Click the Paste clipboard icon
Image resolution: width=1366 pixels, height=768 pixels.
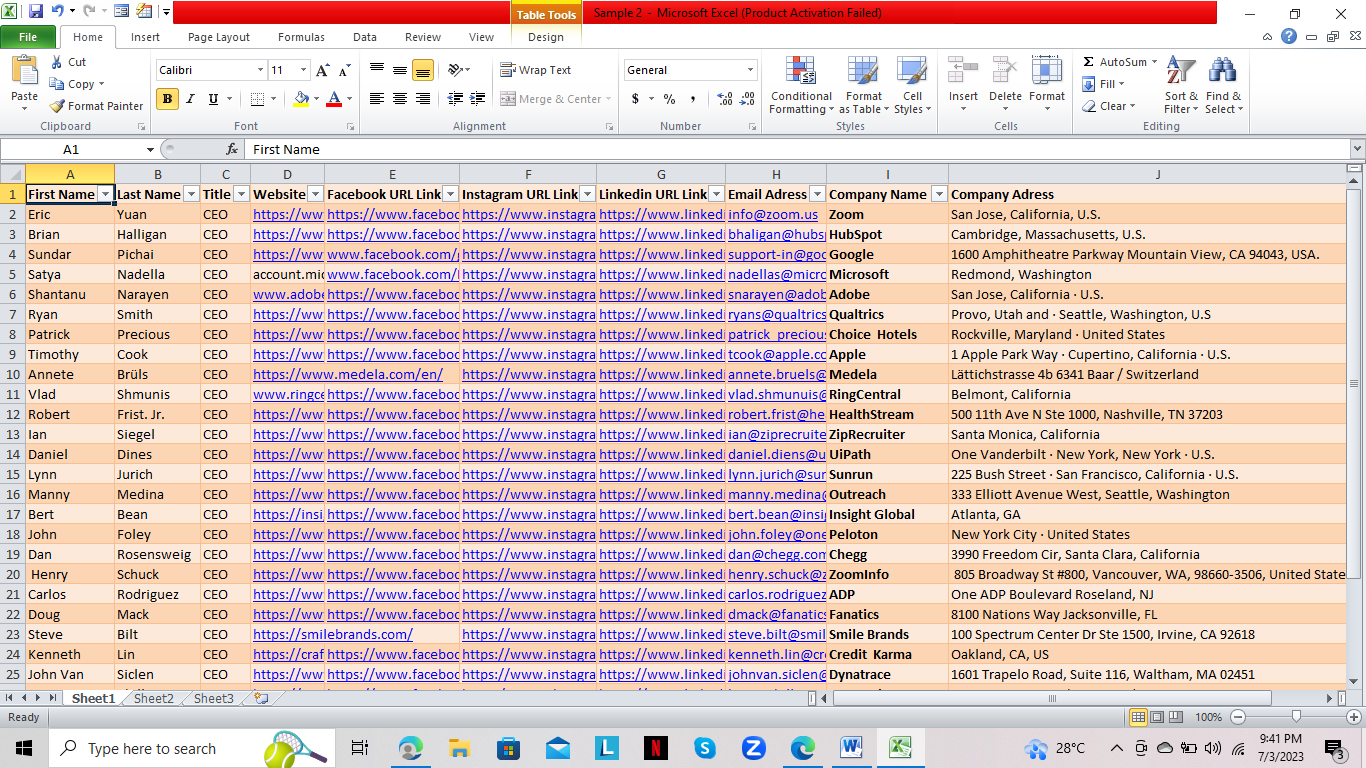pyautogui.click(x=24, y=71)
